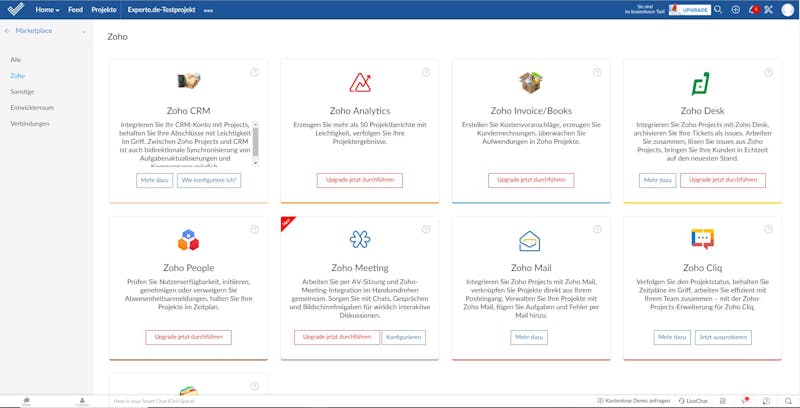Click the Zoho CRM handshake icon
800x408 pixels.
tap(188, 81)
